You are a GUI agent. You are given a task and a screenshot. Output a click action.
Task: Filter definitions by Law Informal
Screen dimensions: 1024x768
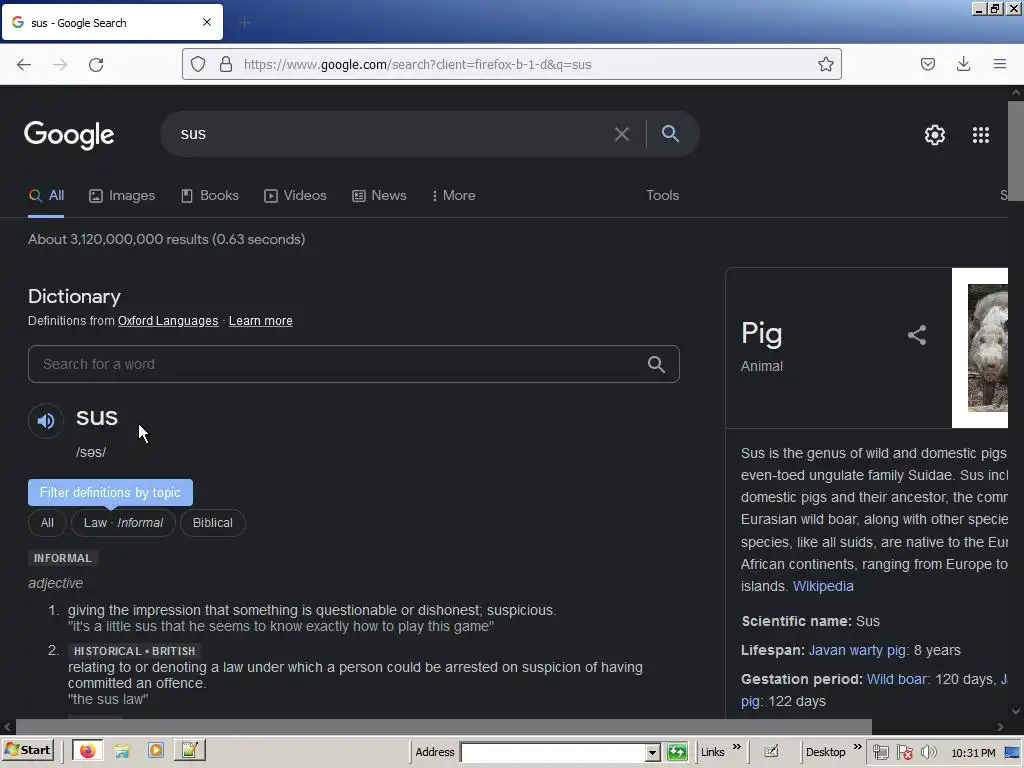click(x=123, y=523)
